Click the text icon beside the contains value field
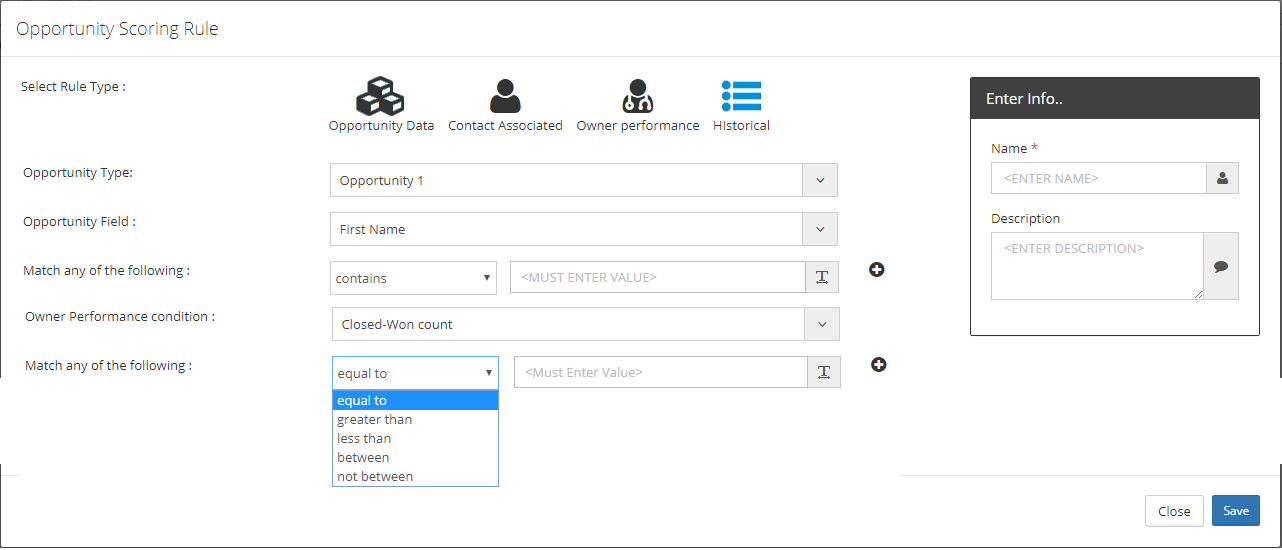The height and width of the screenshot is (550, 1282). [x=822, y=278]
